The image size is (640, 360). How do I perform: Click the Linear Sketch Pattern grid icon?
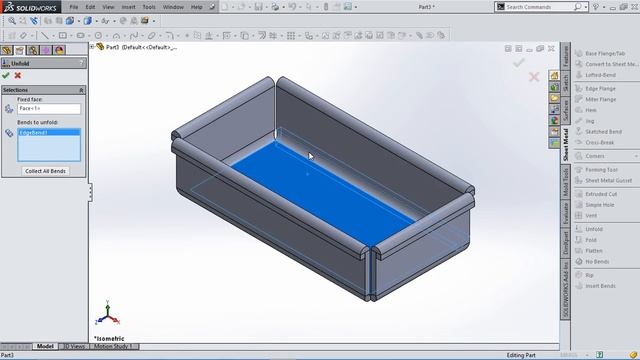click(291, 36)
